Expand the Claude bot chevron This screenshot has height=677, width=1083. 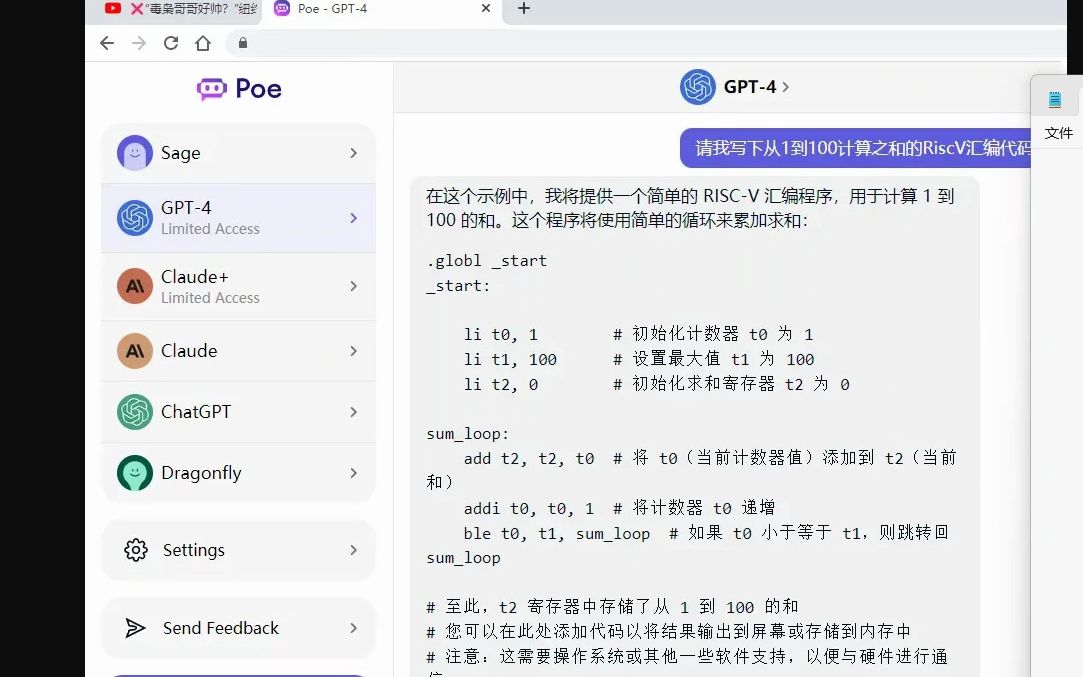[x=352, y=350]
